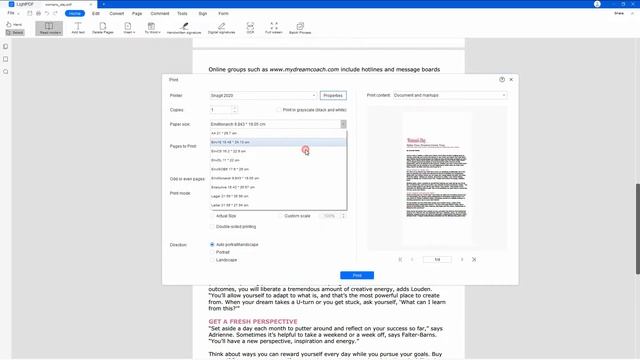Screen dimensions: 640x360
Task: Click the help icon in Print dialog
Action: 502,80
